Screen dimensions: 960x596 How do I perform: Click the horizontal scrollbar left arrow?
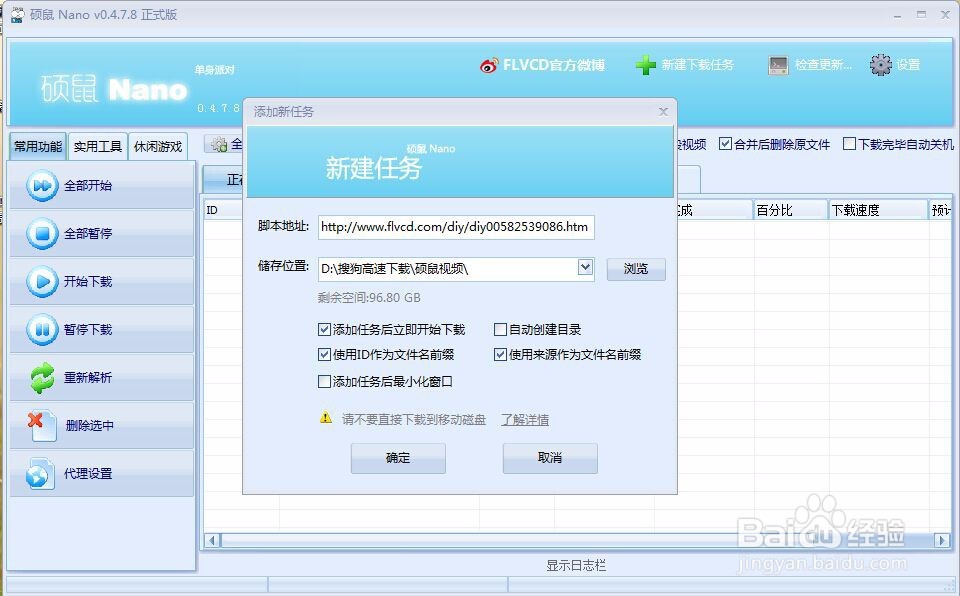(212, 540)
